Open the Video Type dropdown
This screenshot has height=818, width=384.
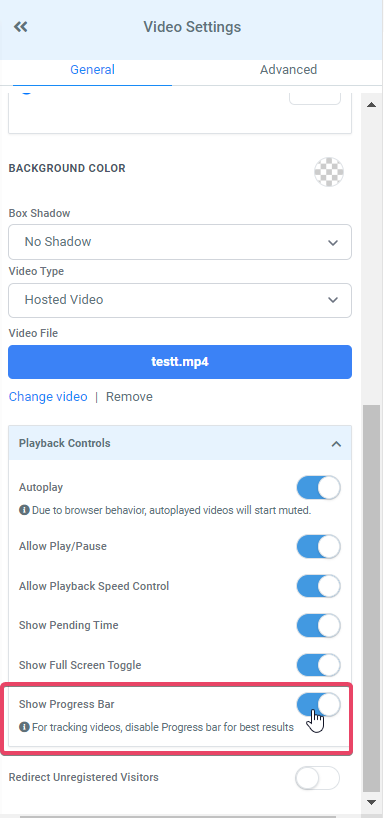[180, 300]
